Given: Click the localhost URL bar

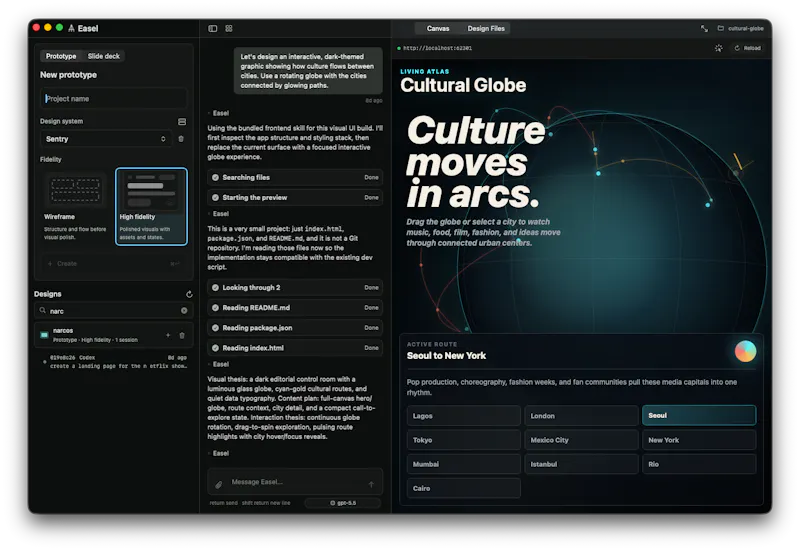Looking at the screenshot, I should pos(437,48).
